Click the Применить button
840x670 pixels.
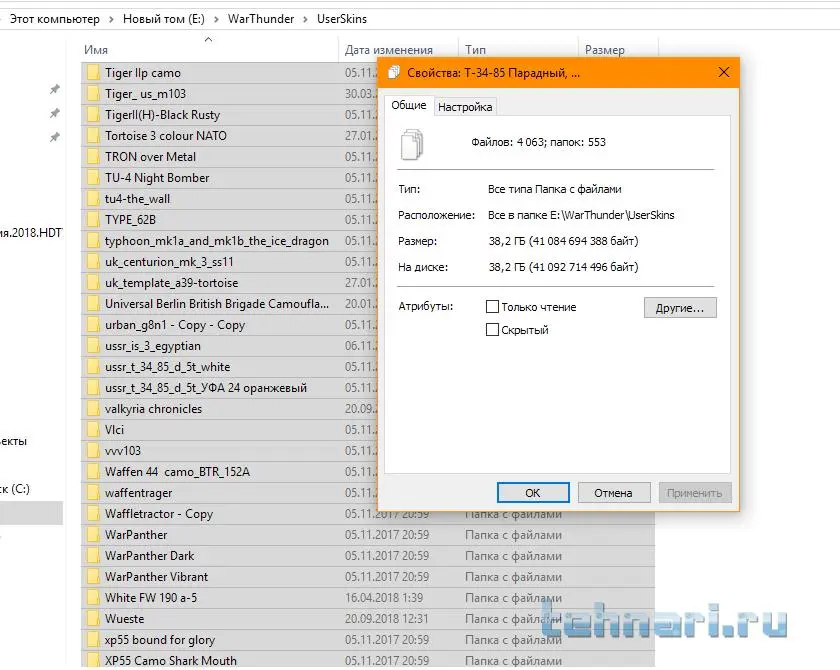tap(695, 493)
